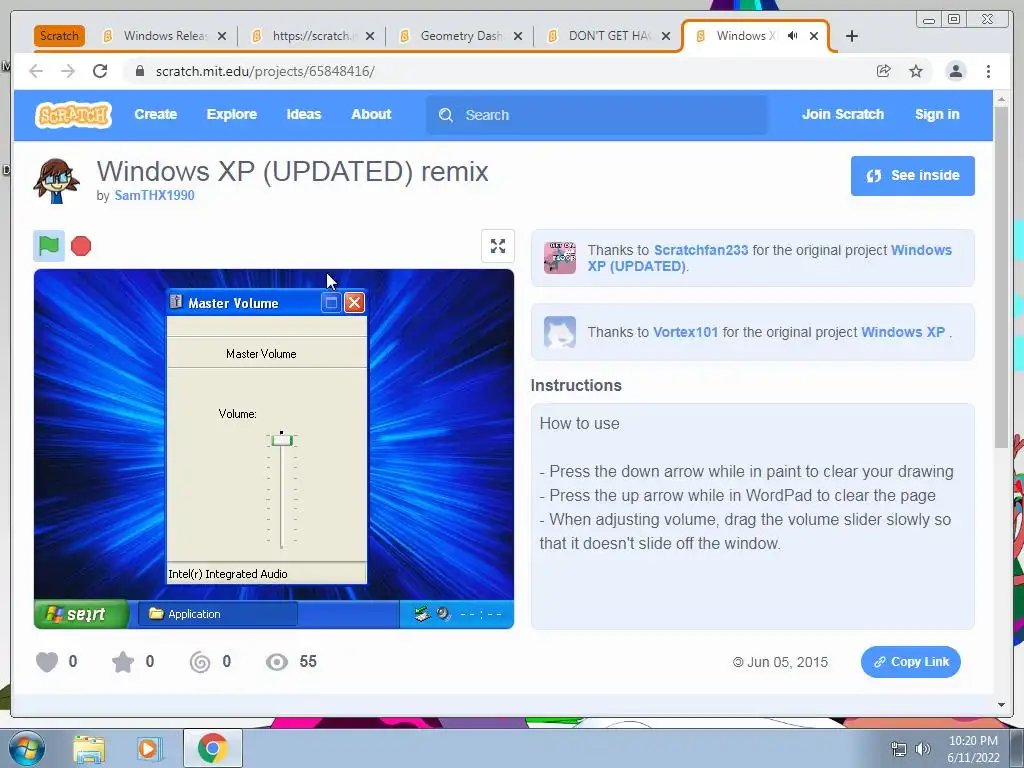Open original Windows XP (UPDATED) project link
Screen dimensions: 1024x768
click(x=769, y=258)
